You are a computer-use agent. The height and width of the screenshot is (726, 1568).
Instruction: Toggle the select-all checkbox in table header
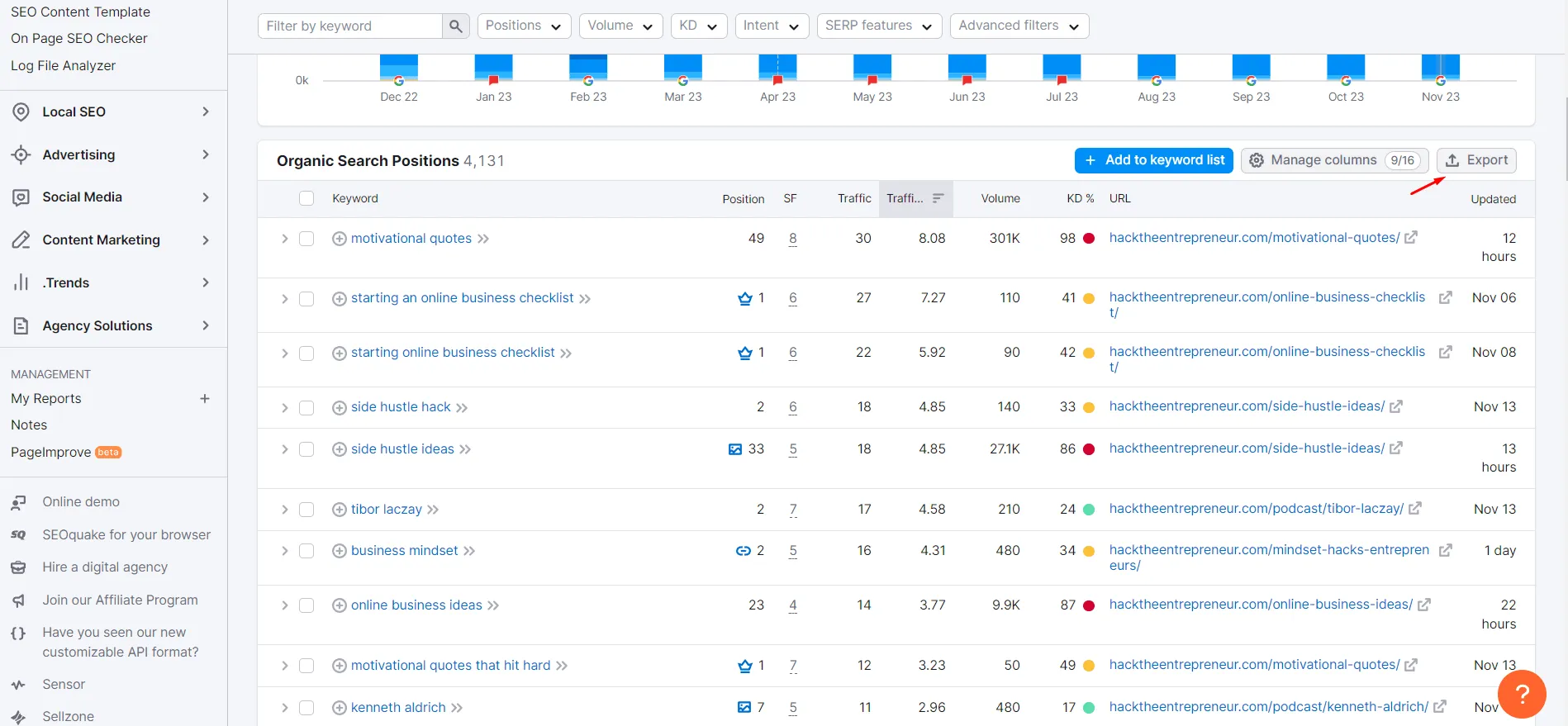[306, 198]
